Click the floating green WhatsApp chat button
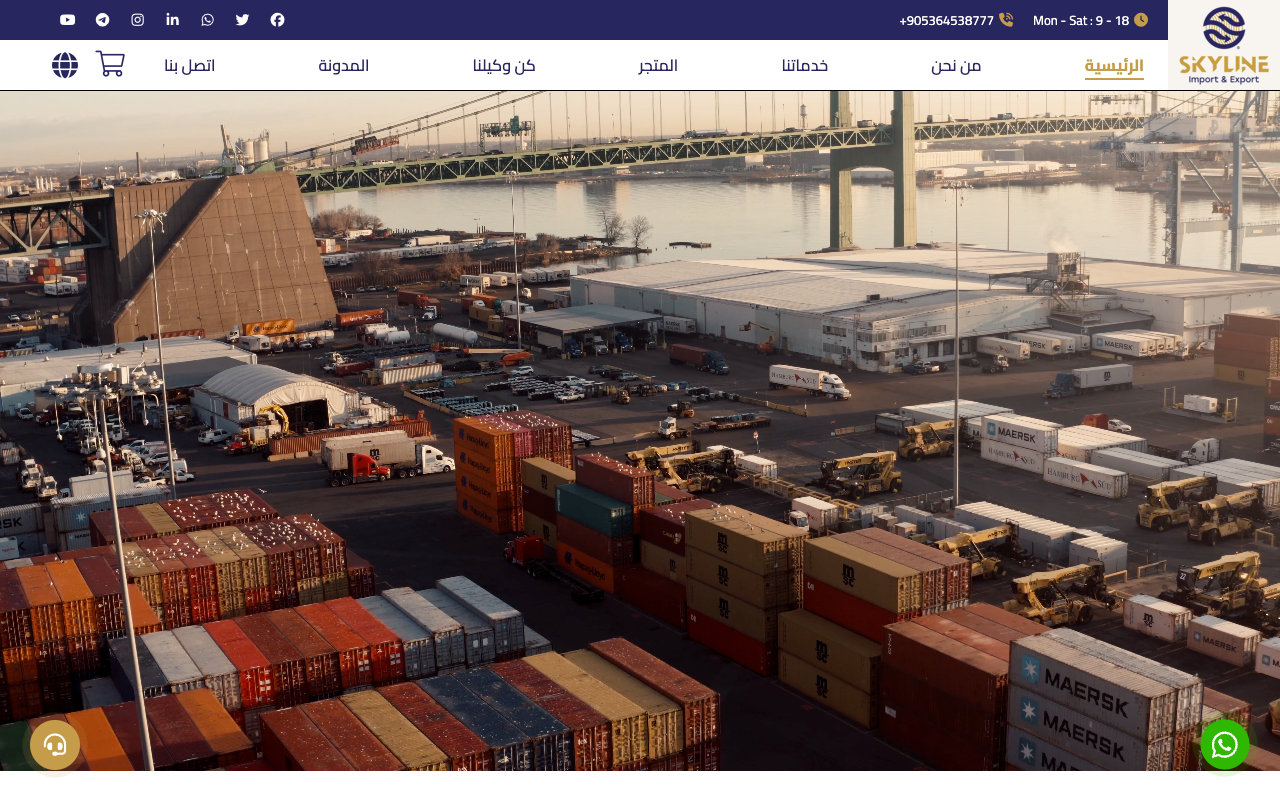The height and width of the screenshot is (800, 1280). [x=1225, y=744]
